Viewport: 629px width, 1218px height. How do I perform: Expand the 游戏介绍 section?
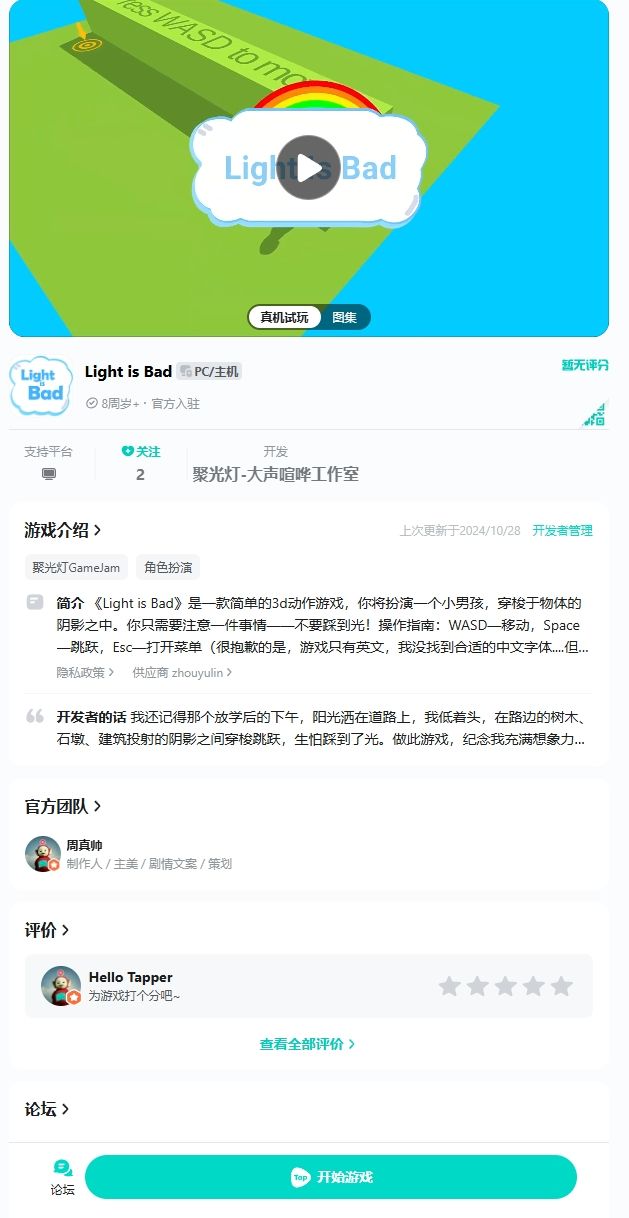point(63,530)
